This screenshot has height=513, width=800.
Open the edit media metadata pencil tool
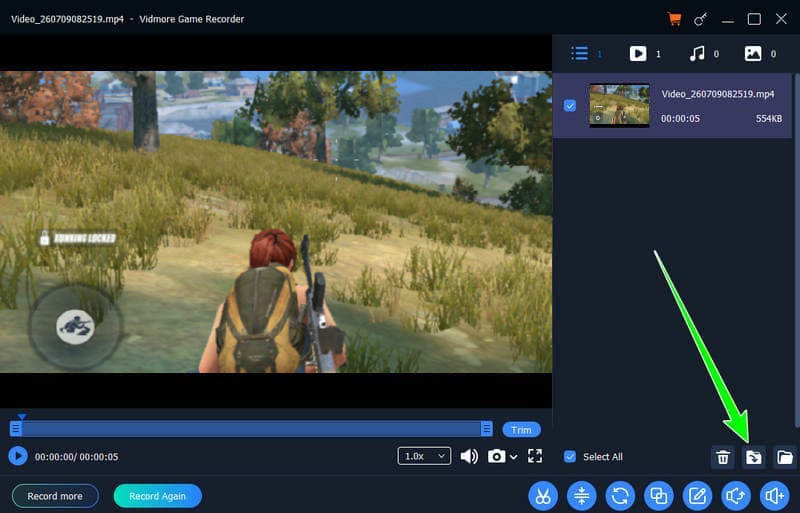pos(697,496)
